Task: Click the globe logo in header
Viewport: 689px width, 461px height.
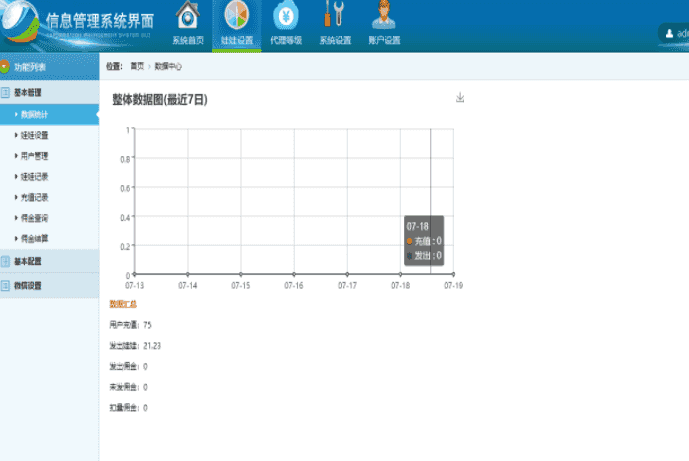Action: [20, 22]
